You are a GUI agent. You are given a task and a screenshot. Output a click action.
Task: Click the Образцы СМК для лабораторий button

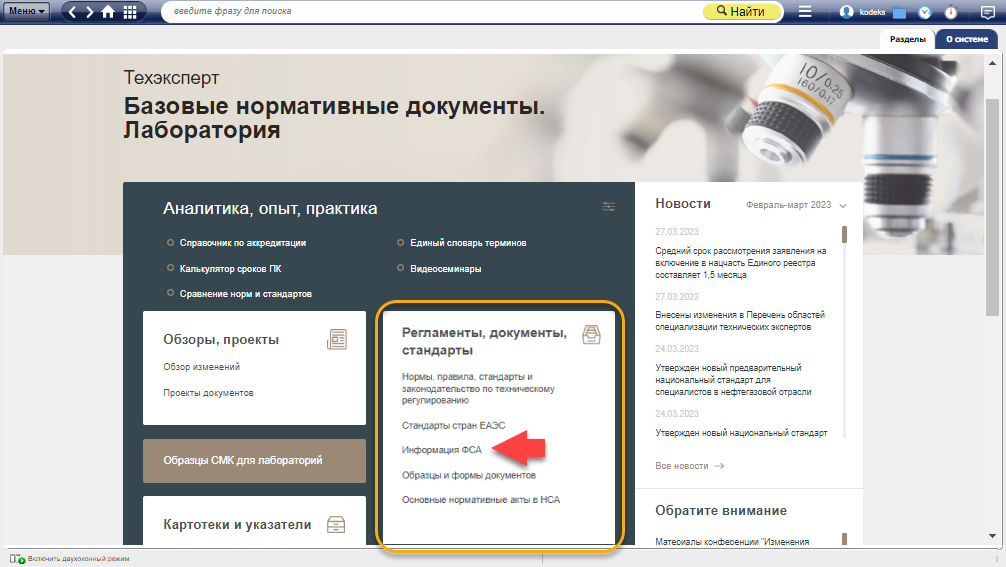click(254, 461)
